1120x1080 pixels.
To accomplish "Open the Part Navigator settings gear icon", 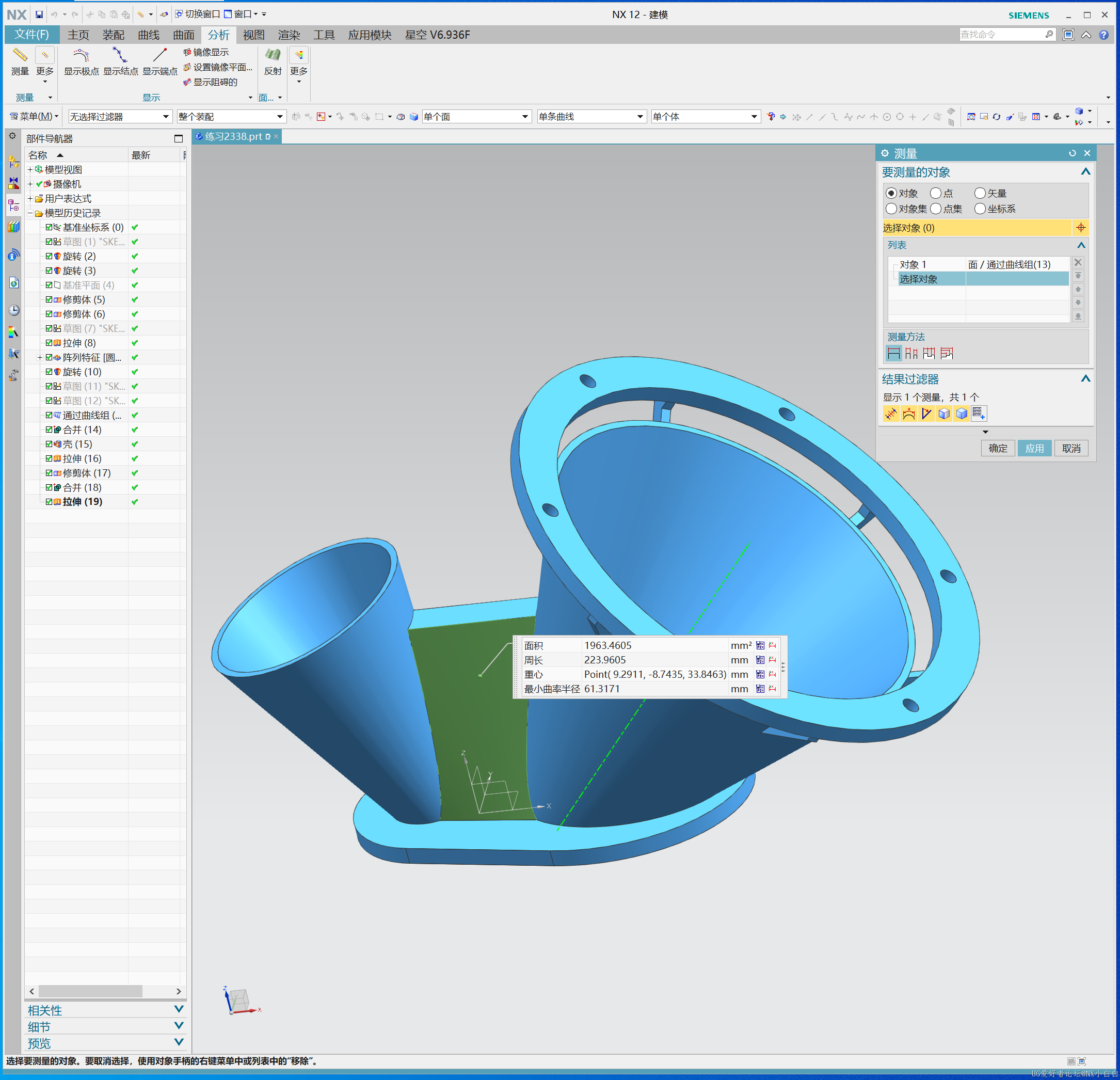I will tap(12, 137).
